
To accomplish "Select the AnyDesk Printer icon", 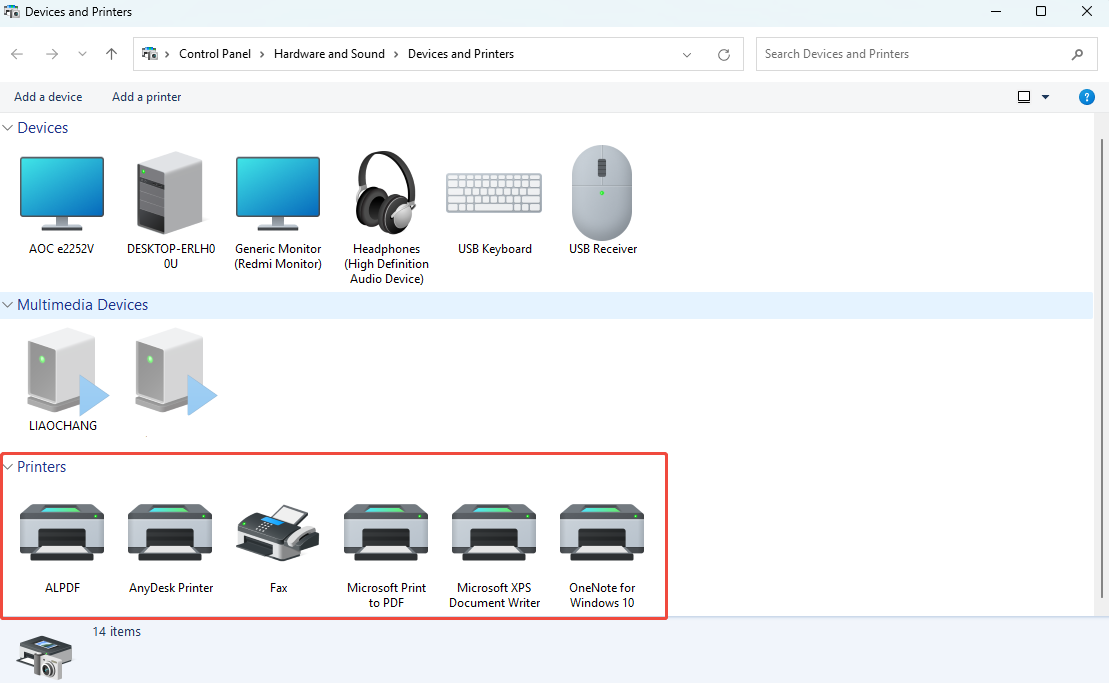I will tap(170, 534).
